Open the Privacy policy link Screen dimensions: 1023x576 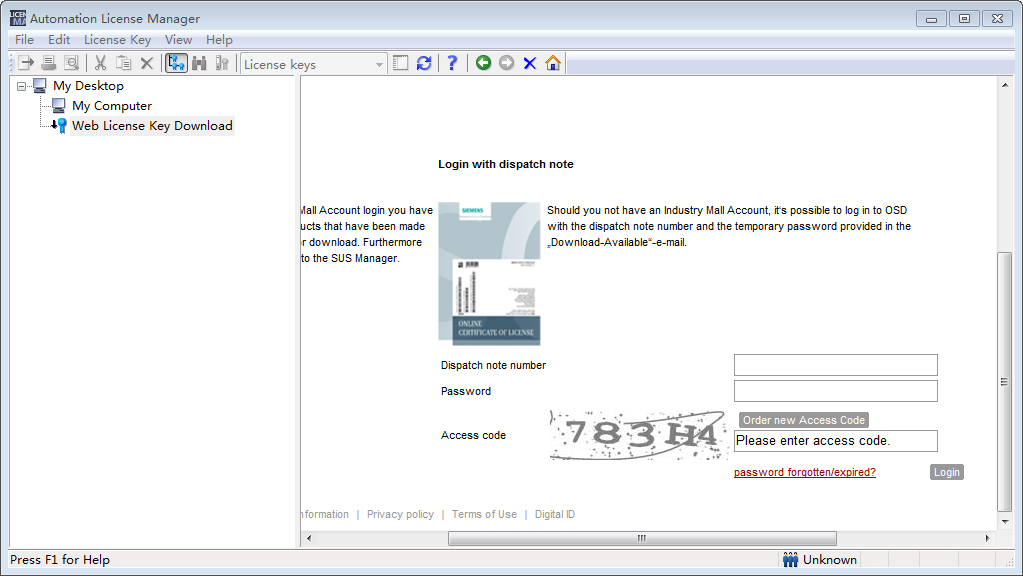click(400, 514)
